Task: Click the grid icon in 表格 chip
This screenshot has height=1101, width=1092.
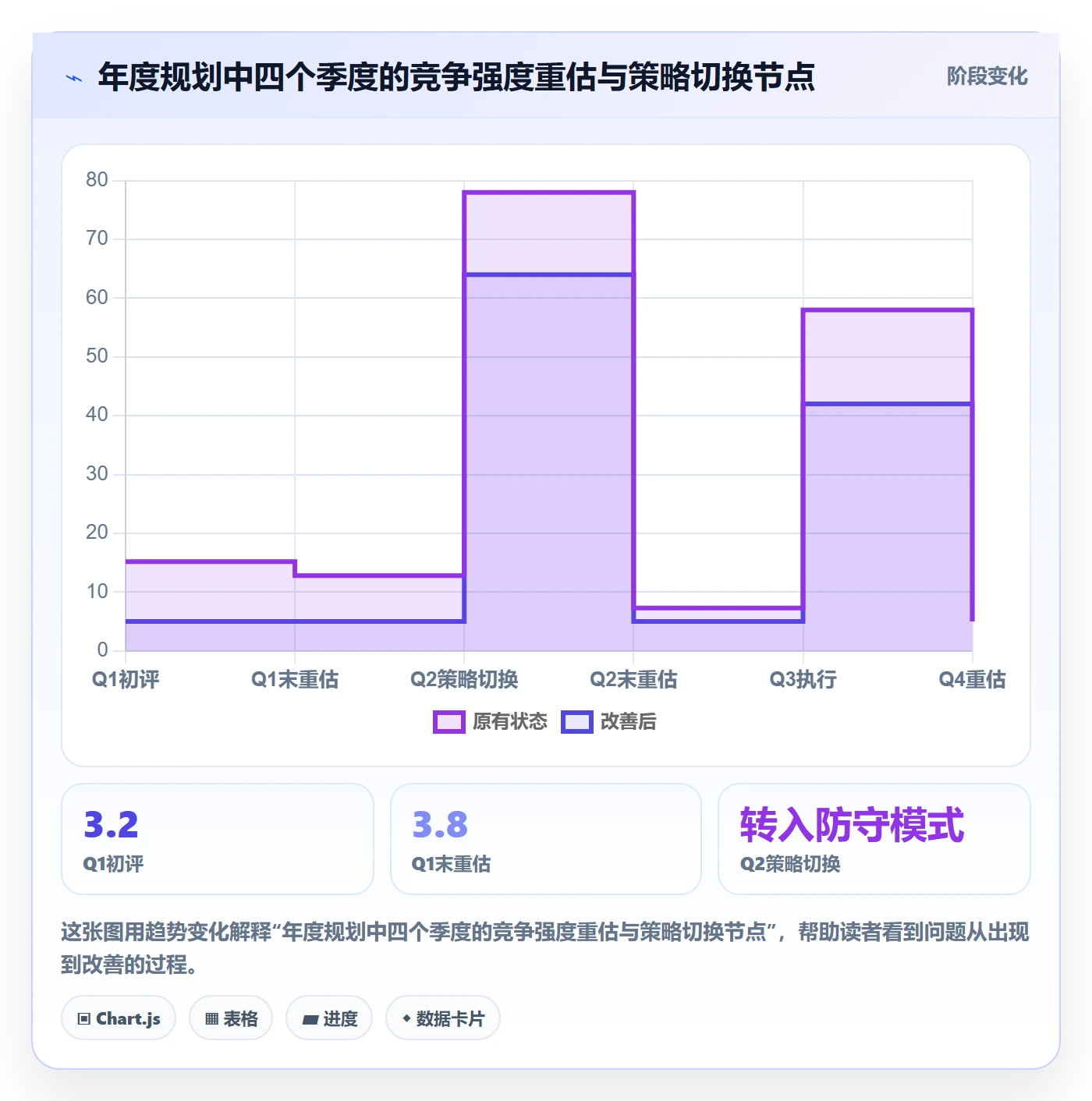Action: click(x=211, y=1018)
